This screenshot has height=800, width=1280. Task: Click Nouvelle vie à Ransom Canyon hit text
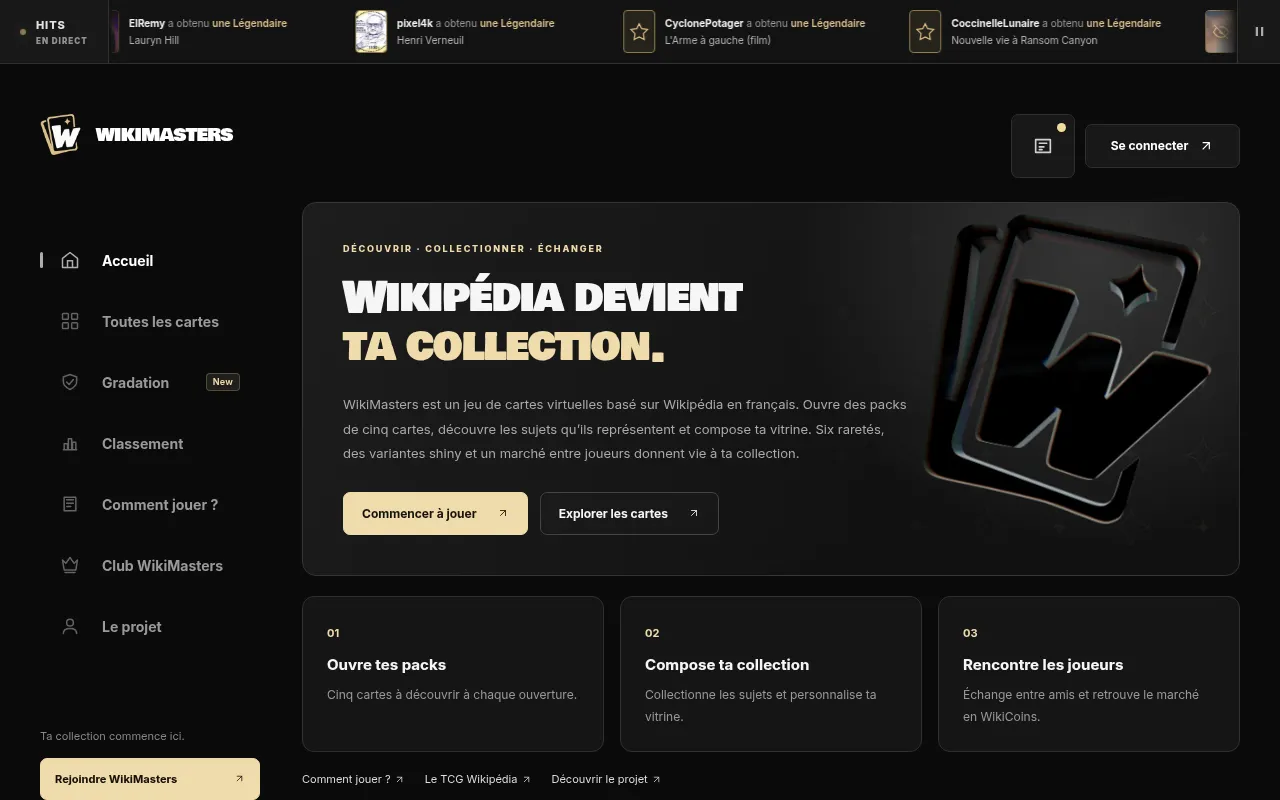1024,41
